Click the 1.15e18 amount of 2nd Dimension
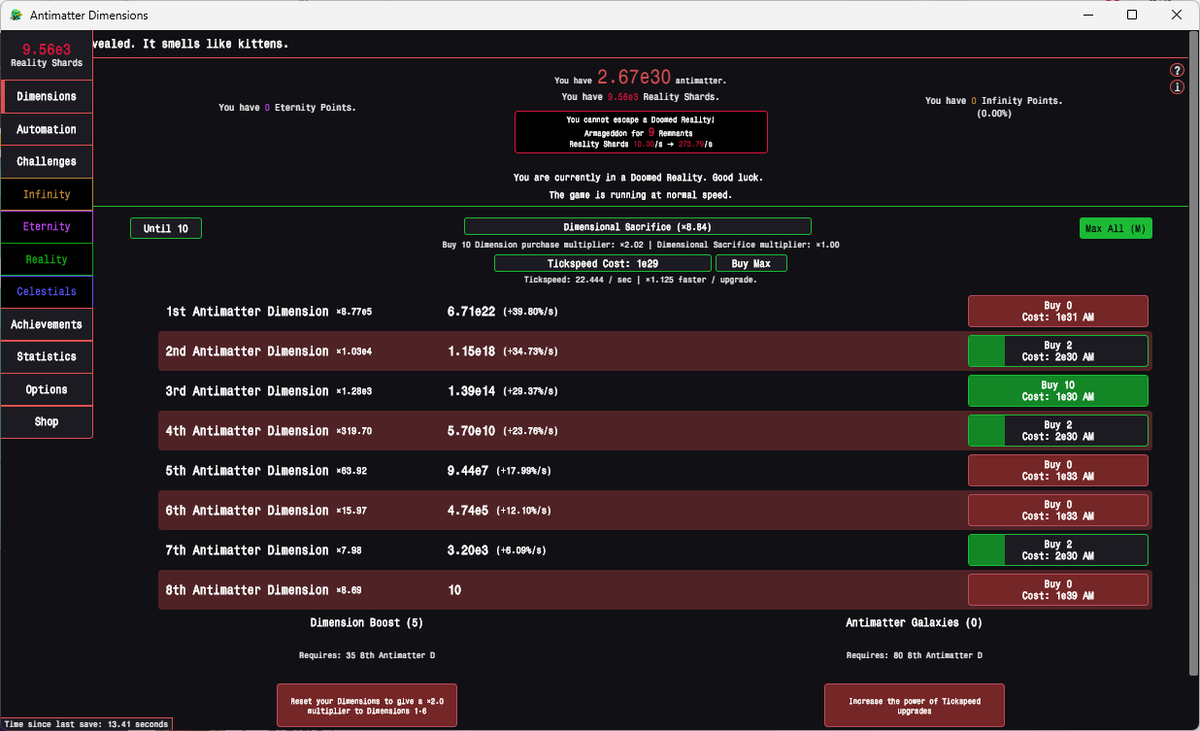The width and height of the screenshot is (1200, 731). [x=471, y=351]
